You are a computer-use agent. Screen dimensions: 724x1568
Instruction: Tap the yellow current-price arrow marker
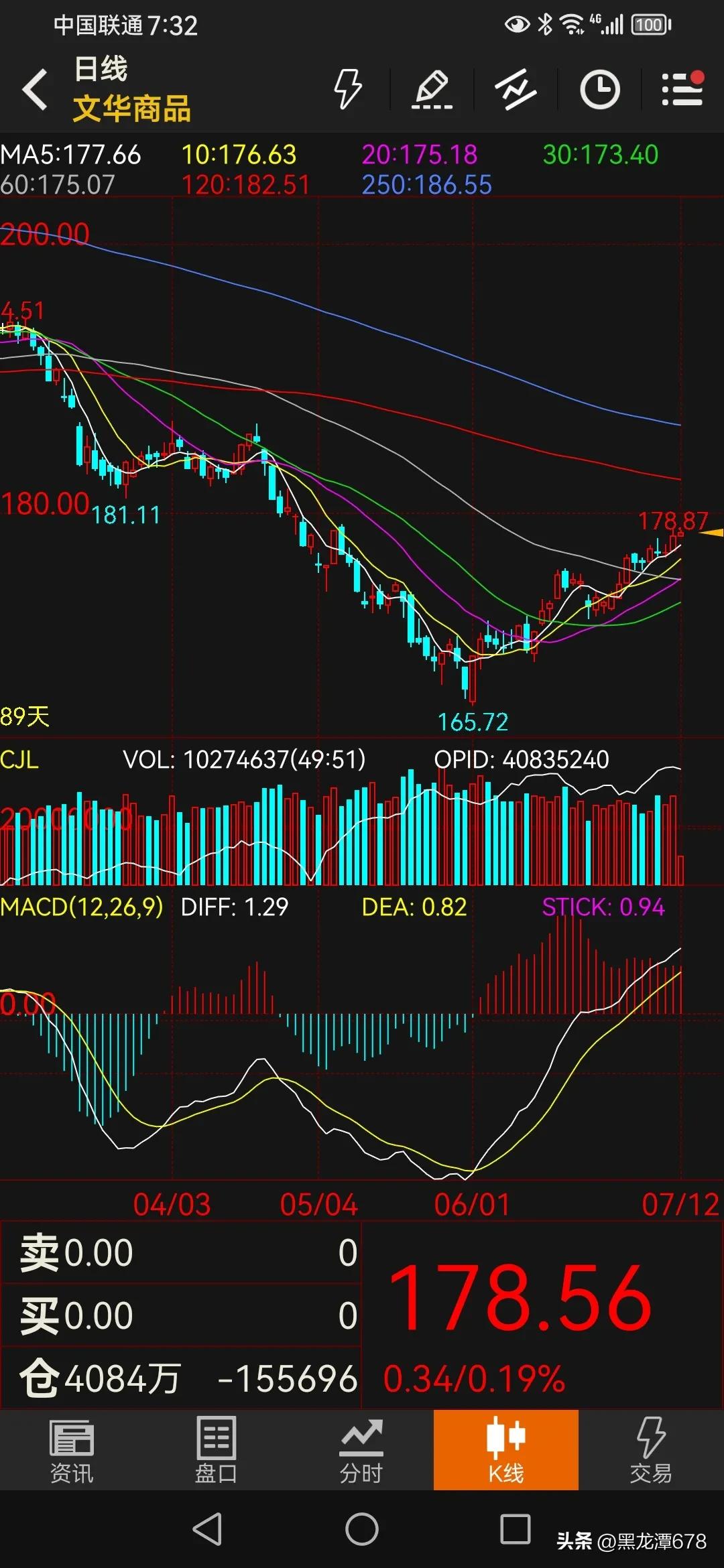coord(712,533)
